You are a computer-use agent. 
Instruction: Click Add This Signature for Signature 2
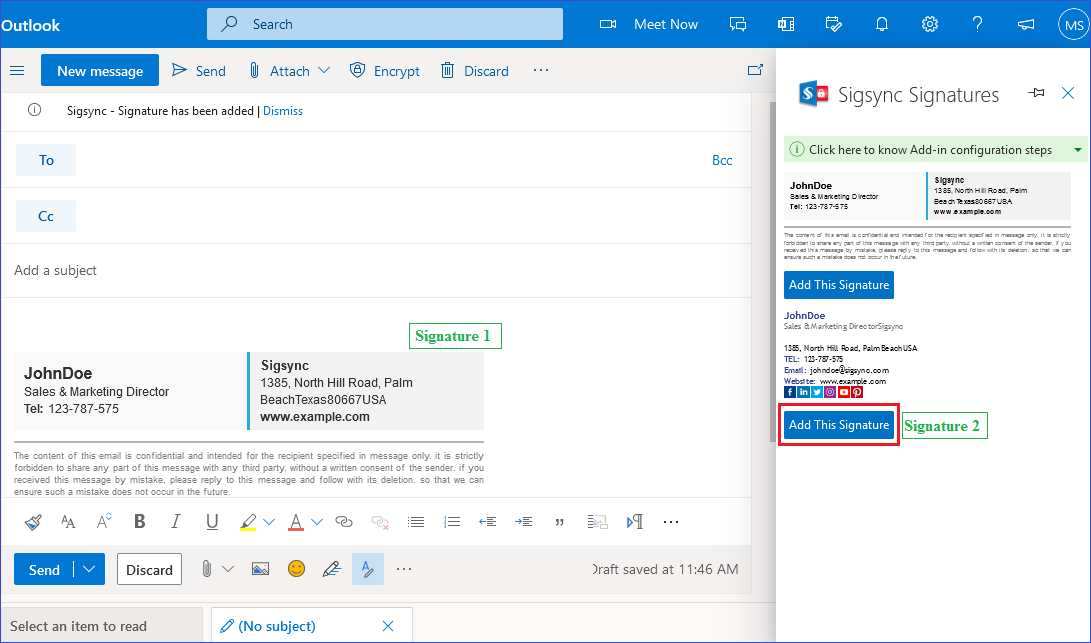click(838, 425)
